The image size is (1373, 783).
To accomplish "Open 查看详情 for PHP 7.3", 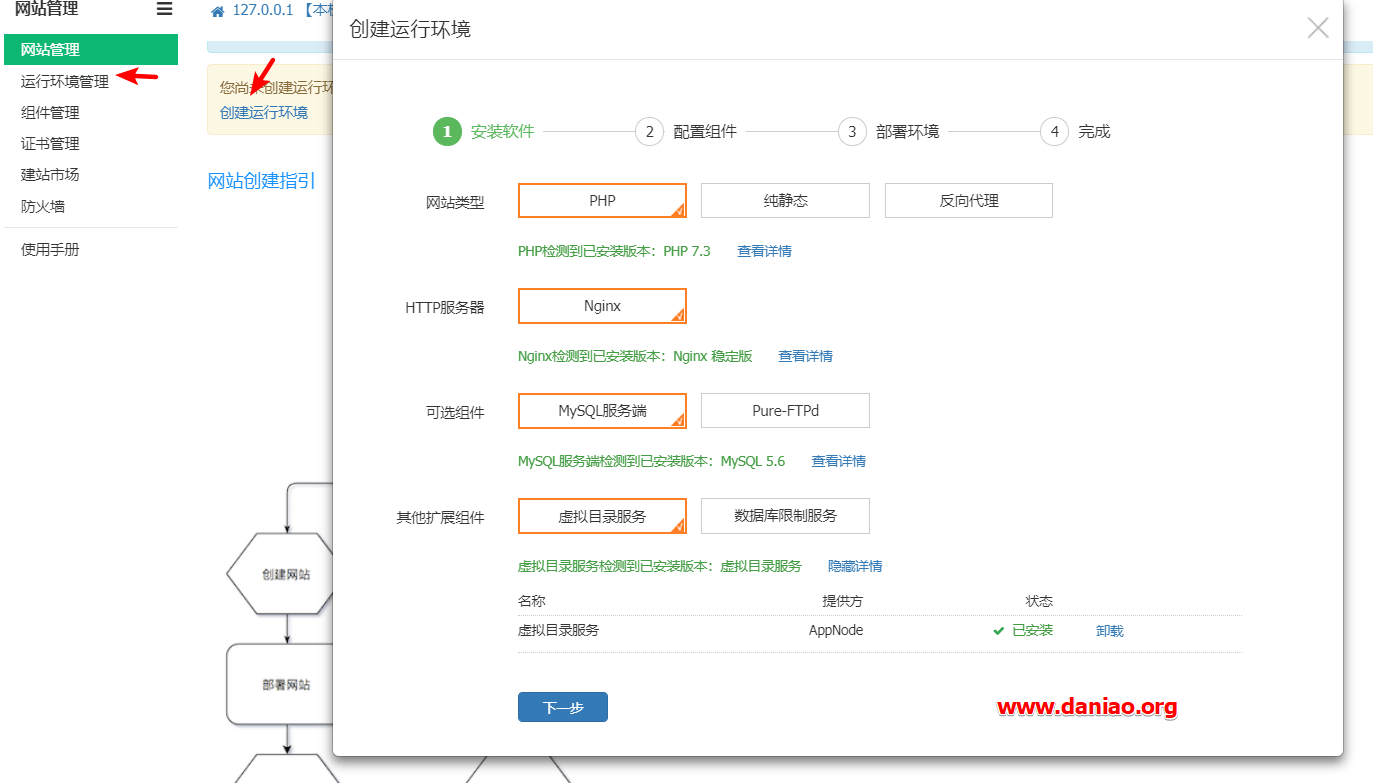I will (x=764, y=251).
